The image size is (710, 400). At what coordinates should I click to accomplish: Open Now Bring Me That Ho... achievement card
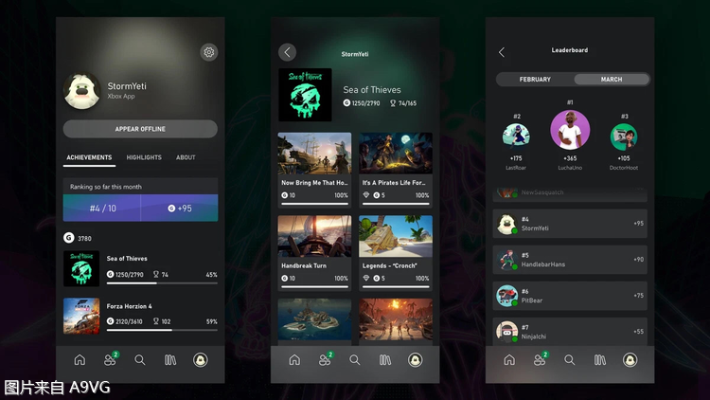[x=315, y=170]
